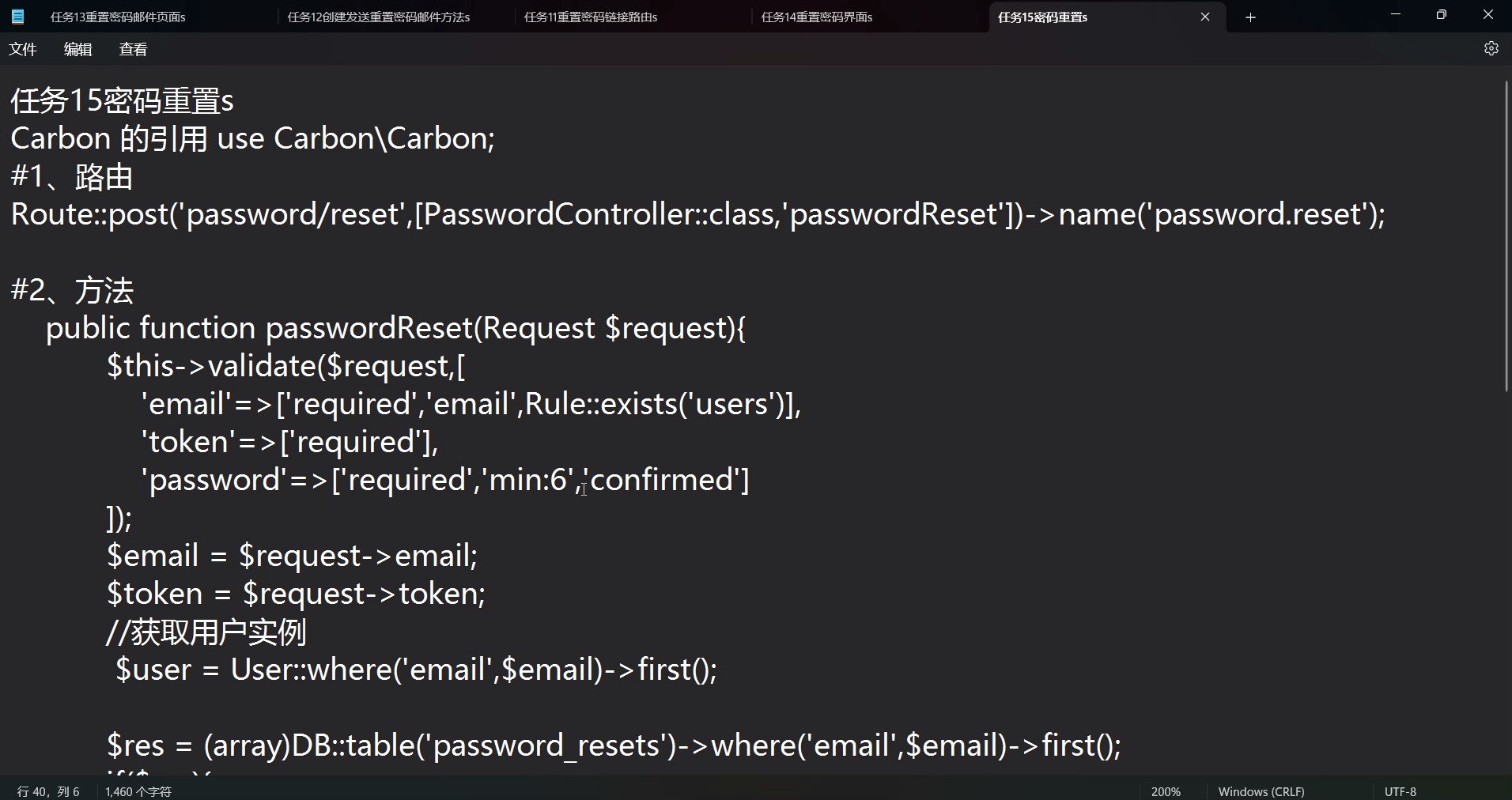Place cursor at the $user = User::where line

point(416,670)
